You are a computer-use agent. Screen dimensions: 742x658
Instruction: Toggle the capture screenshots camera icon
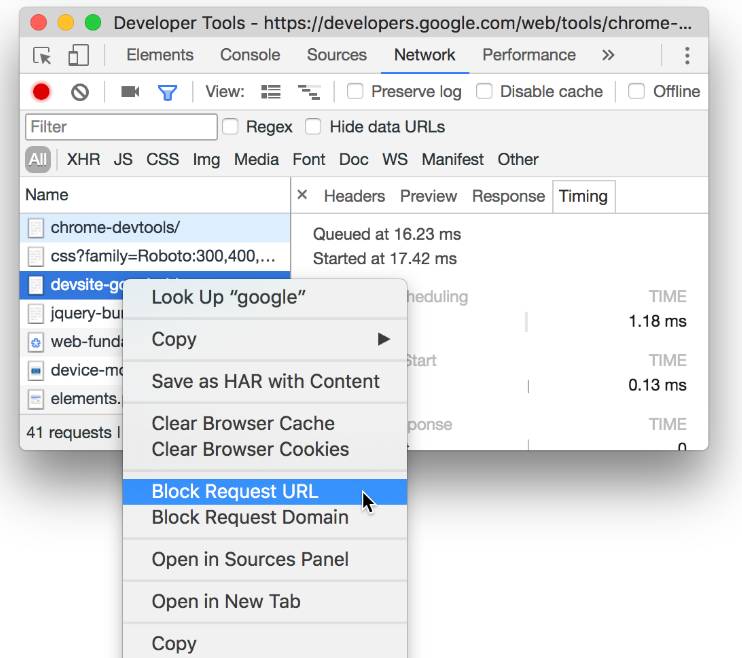coord(130,91)
